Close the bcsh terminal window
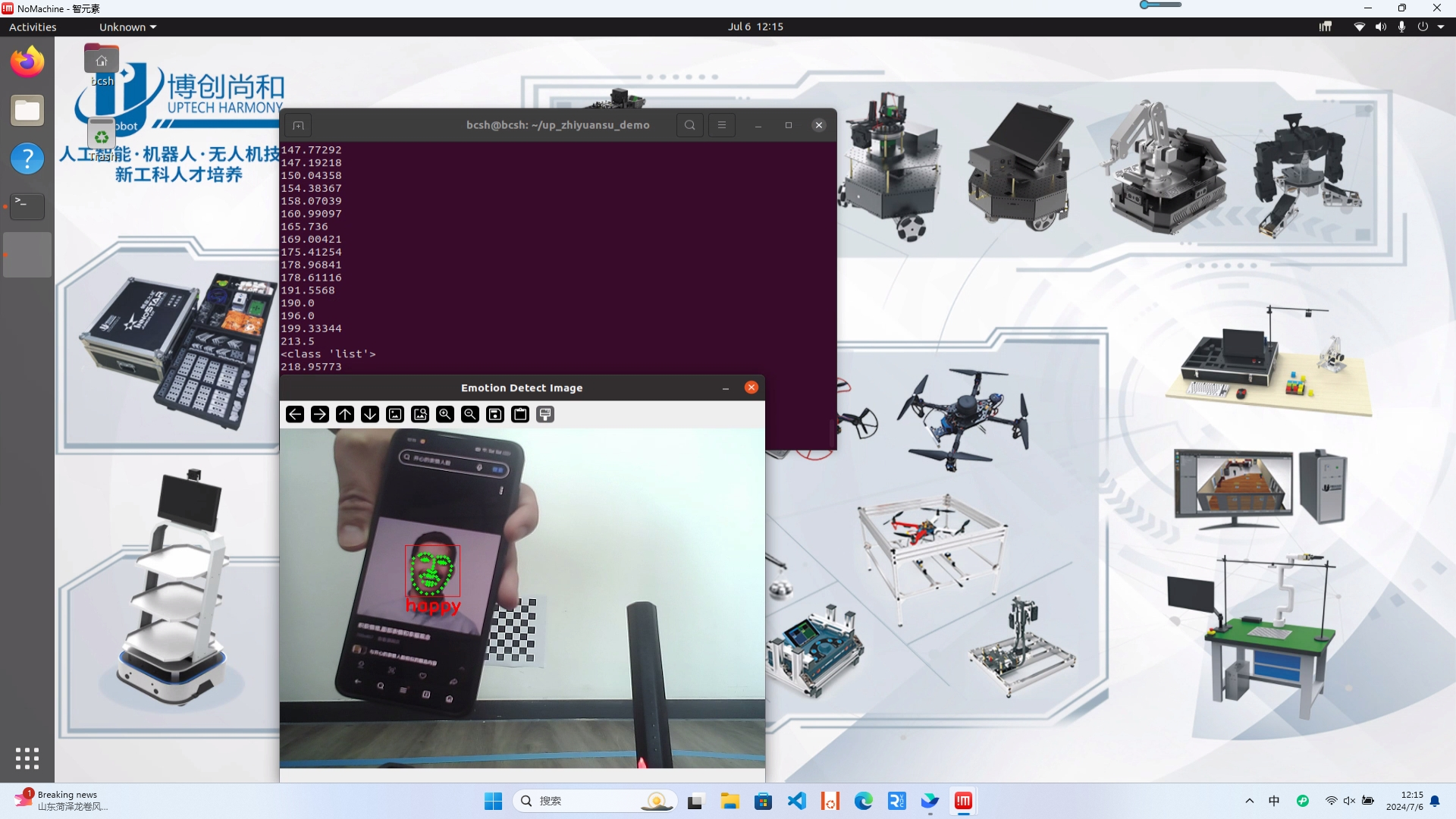Screen dimensions: 1456x819 coord(819,125)
